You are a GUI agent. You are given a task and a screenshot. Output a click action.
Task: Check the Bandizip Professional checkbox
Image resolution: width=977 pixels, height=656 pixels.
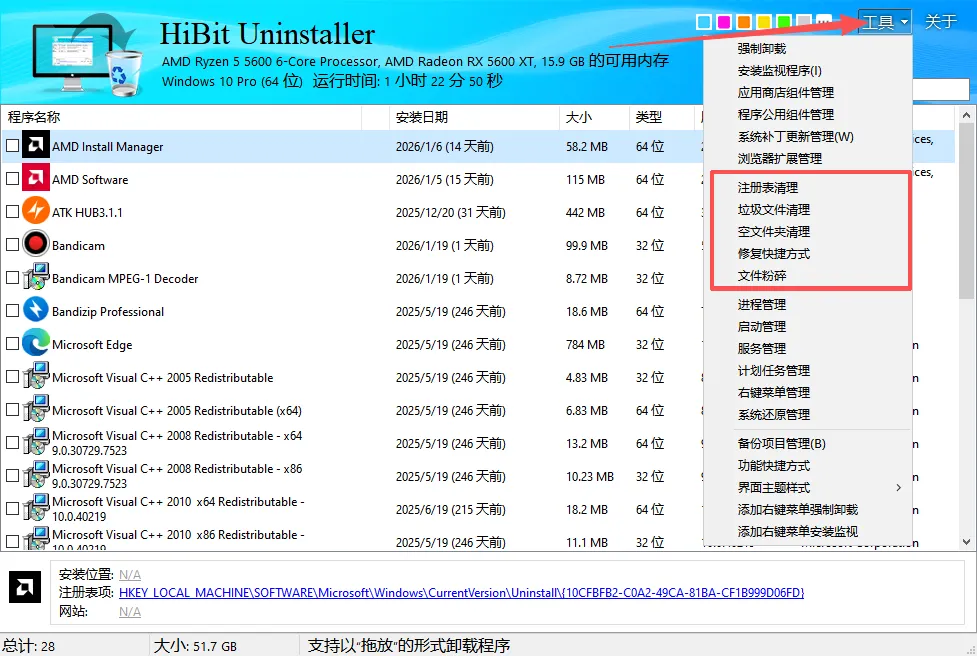[x=12, y=311]
